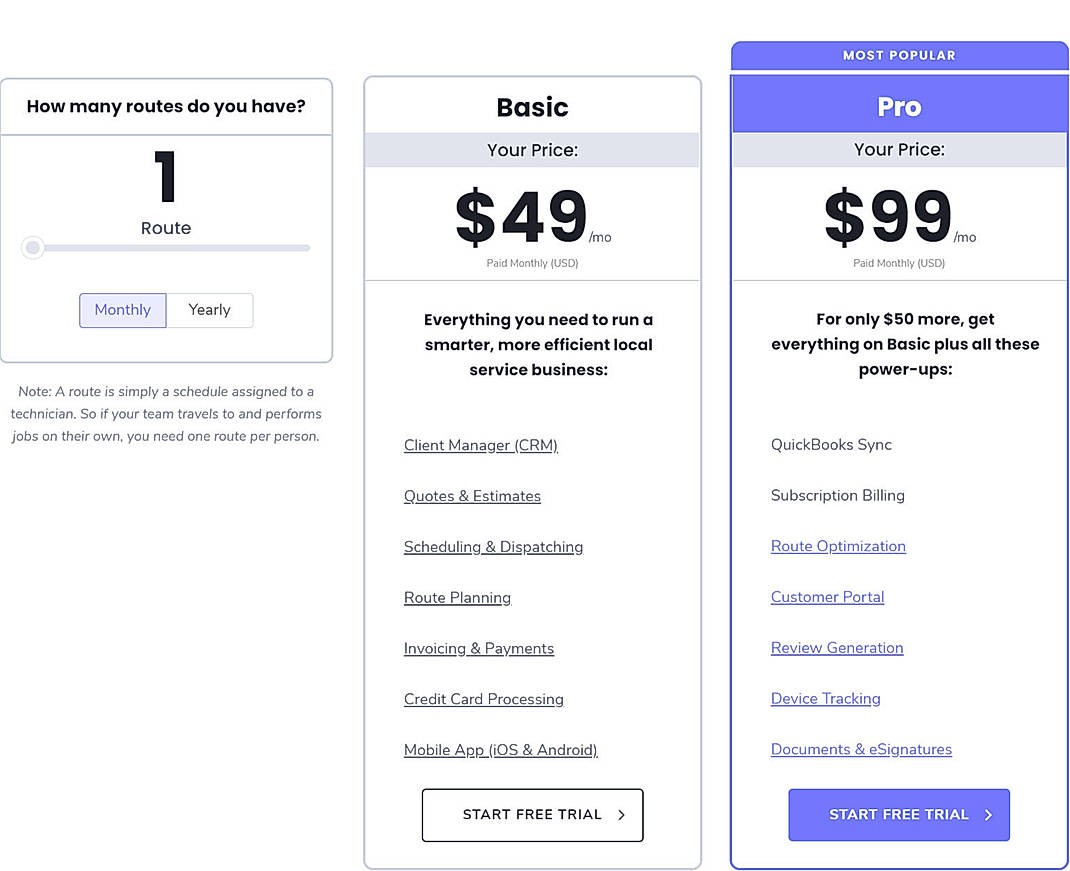This screenshot has width=1070, height=871.
Task: Open the Route Planning feature page
Action: tap(457, 598)
